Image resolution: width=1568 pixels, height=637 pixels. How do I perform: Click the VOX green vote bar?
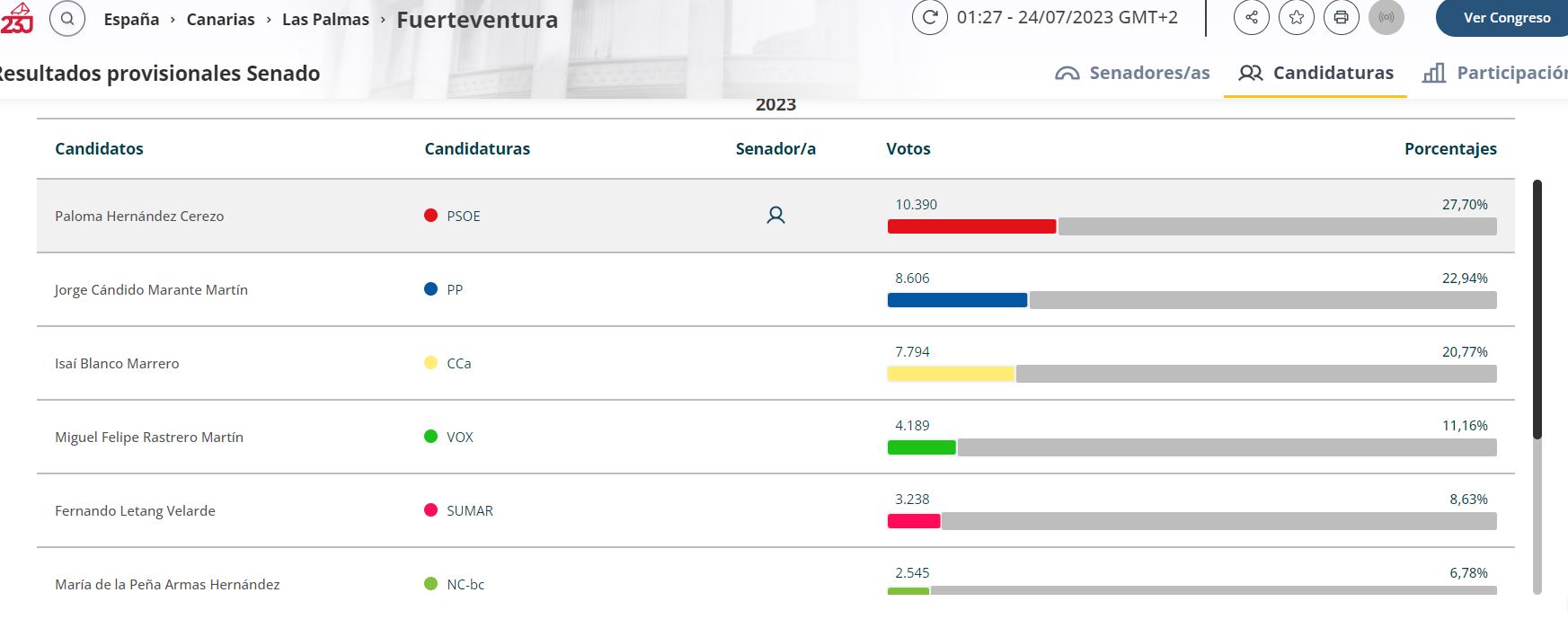[x=921, y=447]
